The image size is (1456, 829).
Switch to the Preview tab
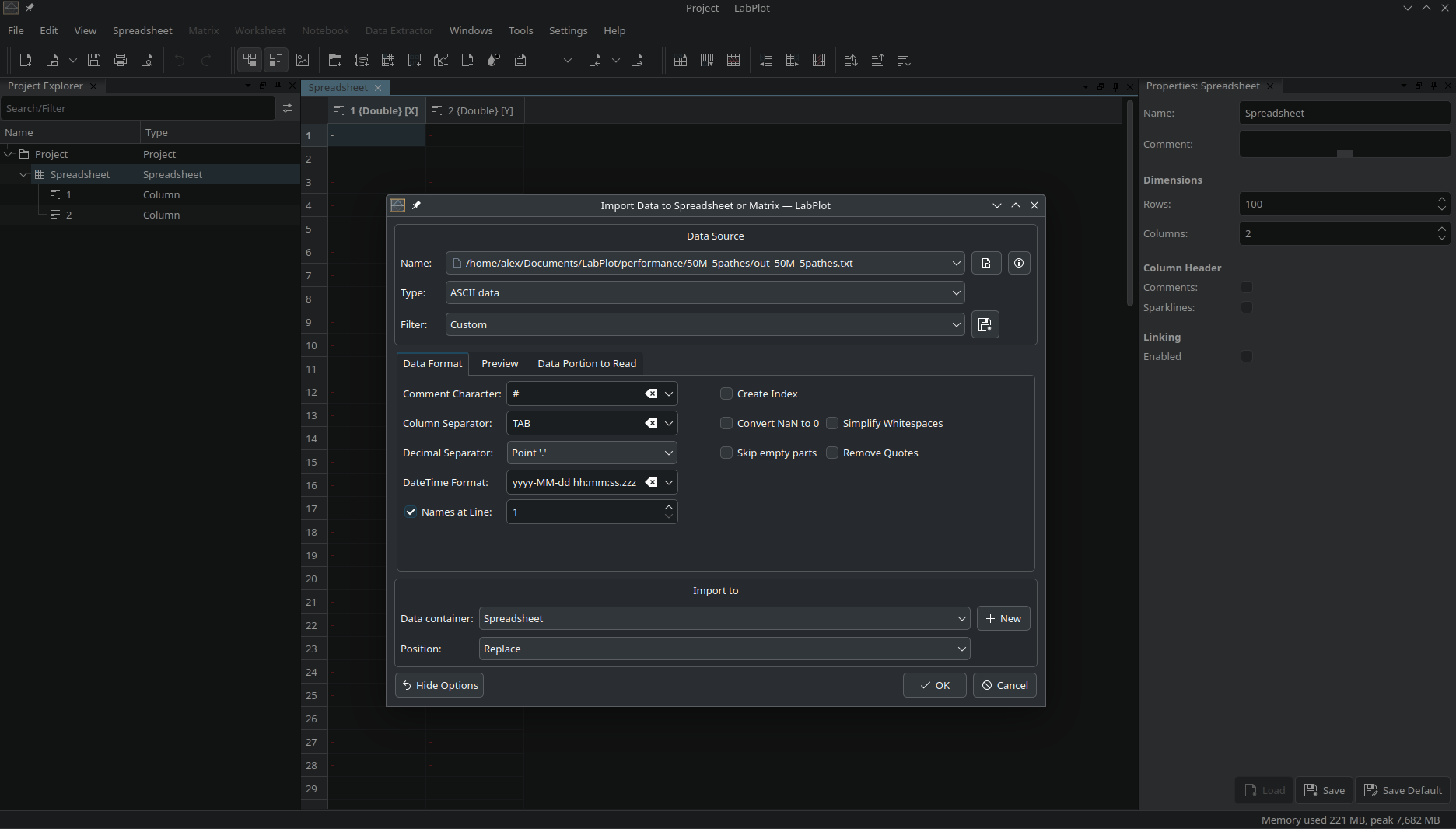click(499, 363)
